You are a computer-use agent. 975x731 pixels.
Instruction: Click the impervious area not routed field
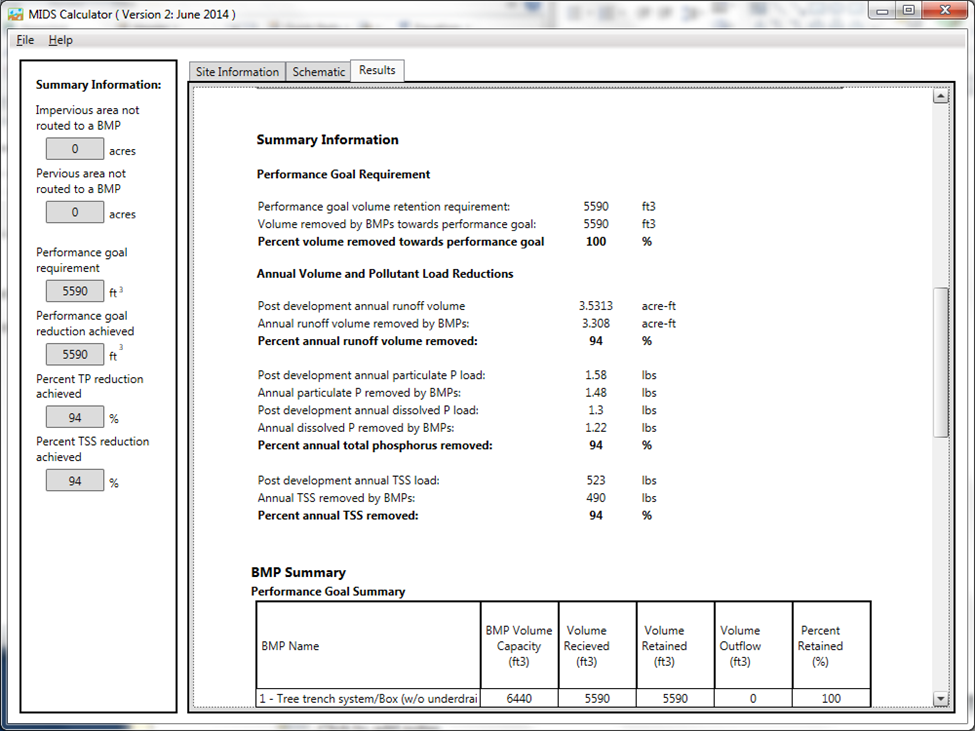(75, 149)
